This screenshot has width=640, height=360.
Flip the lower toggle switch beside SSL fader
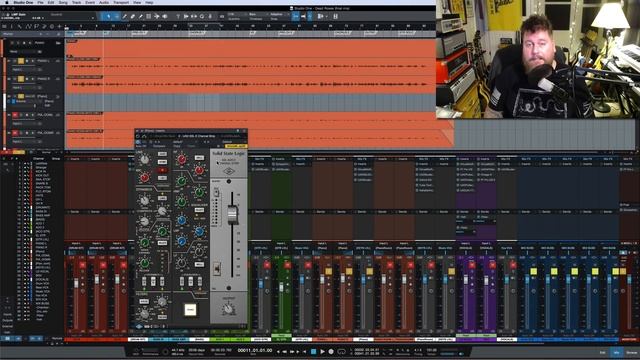click(x=217, y=269)
